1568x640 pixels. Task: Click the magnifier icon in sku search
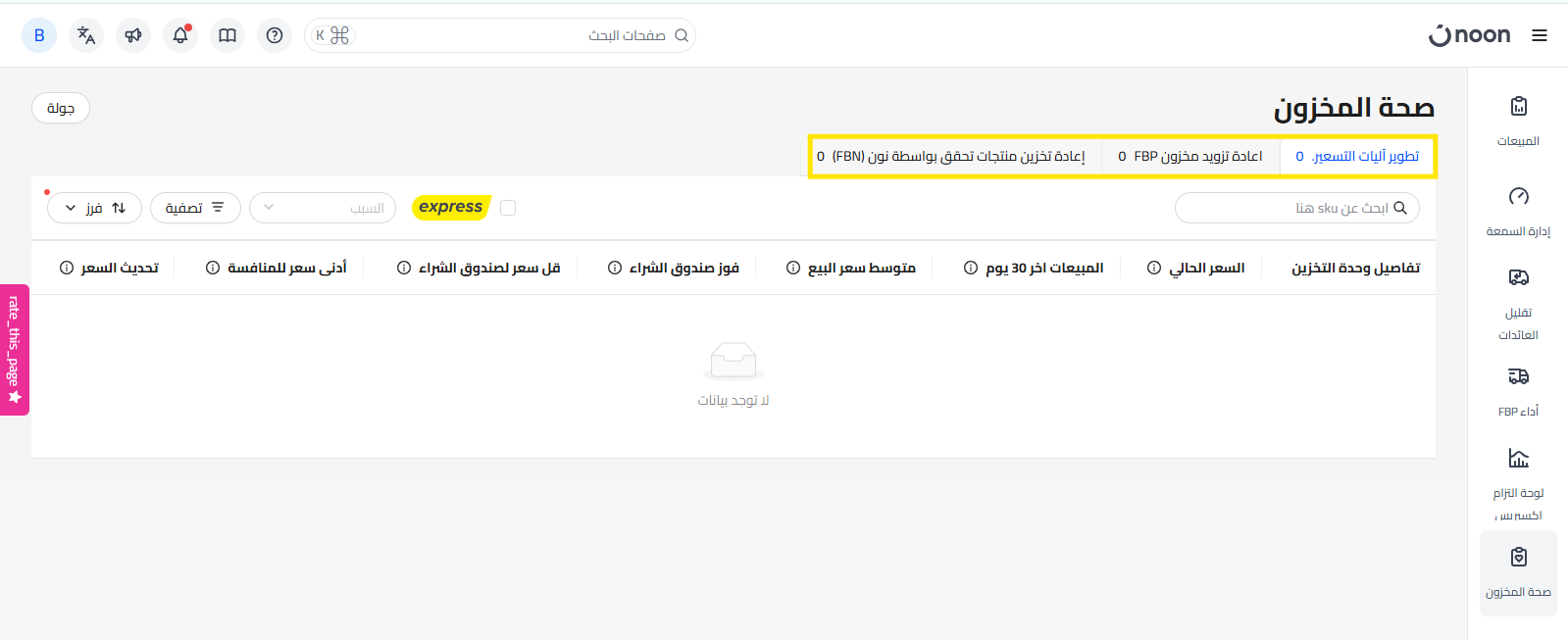point(1400,208)
